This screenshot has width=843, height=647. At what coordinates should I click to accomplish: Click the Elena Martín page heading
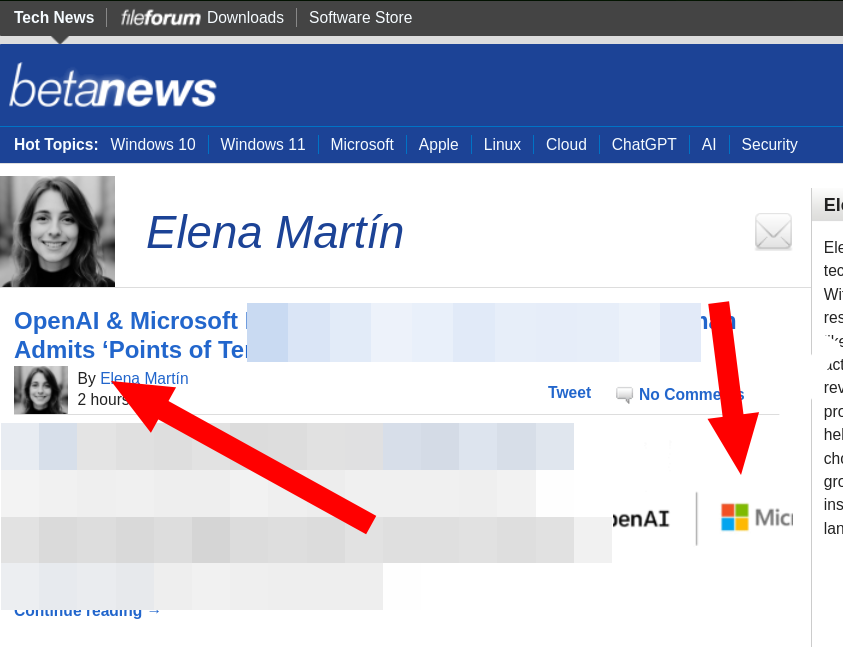pos(275,232)
